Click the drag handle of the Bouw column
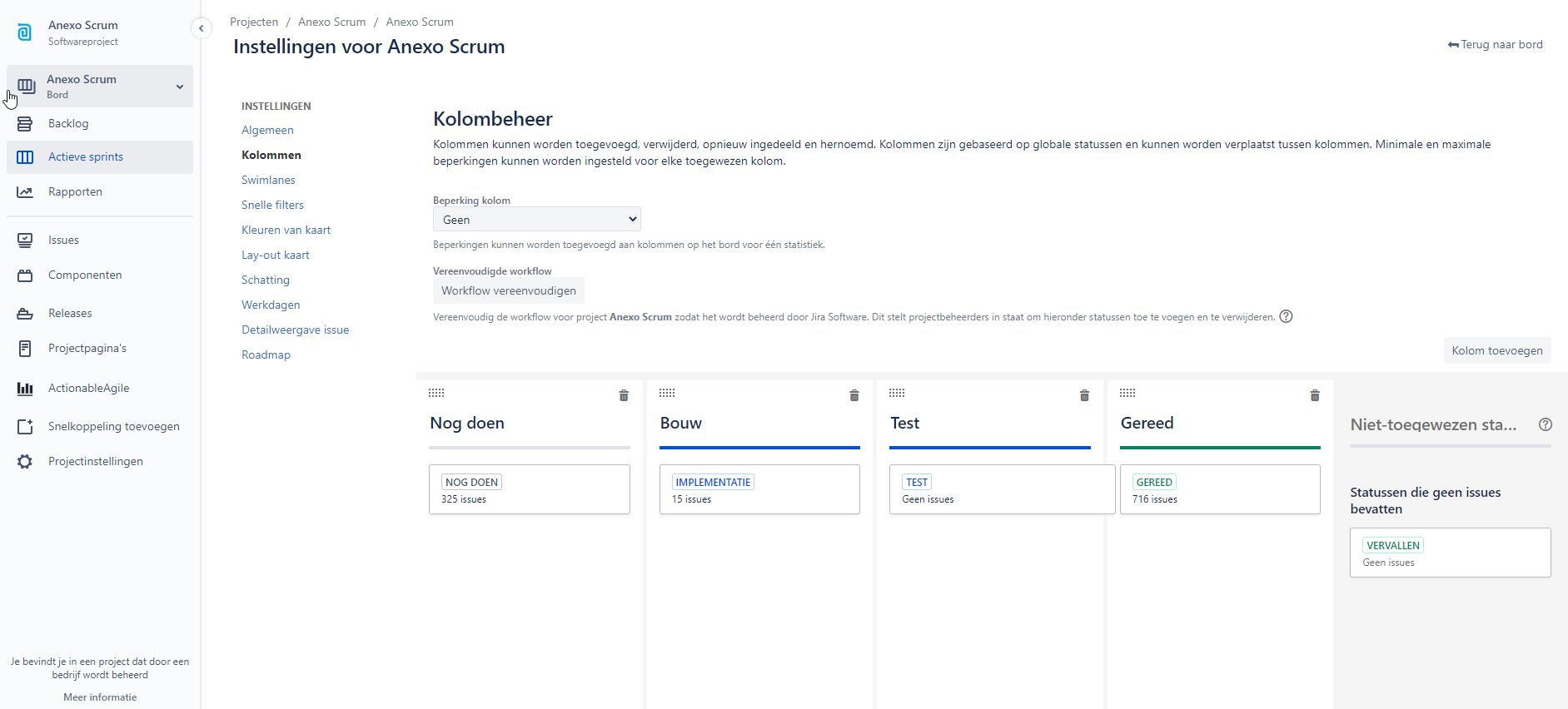 tap(667, 393)
